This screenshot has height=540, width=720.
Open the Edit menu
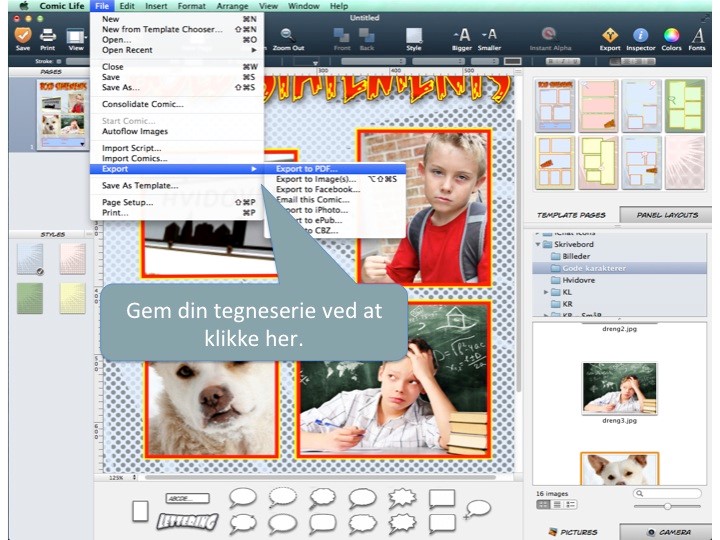(127, 6)
